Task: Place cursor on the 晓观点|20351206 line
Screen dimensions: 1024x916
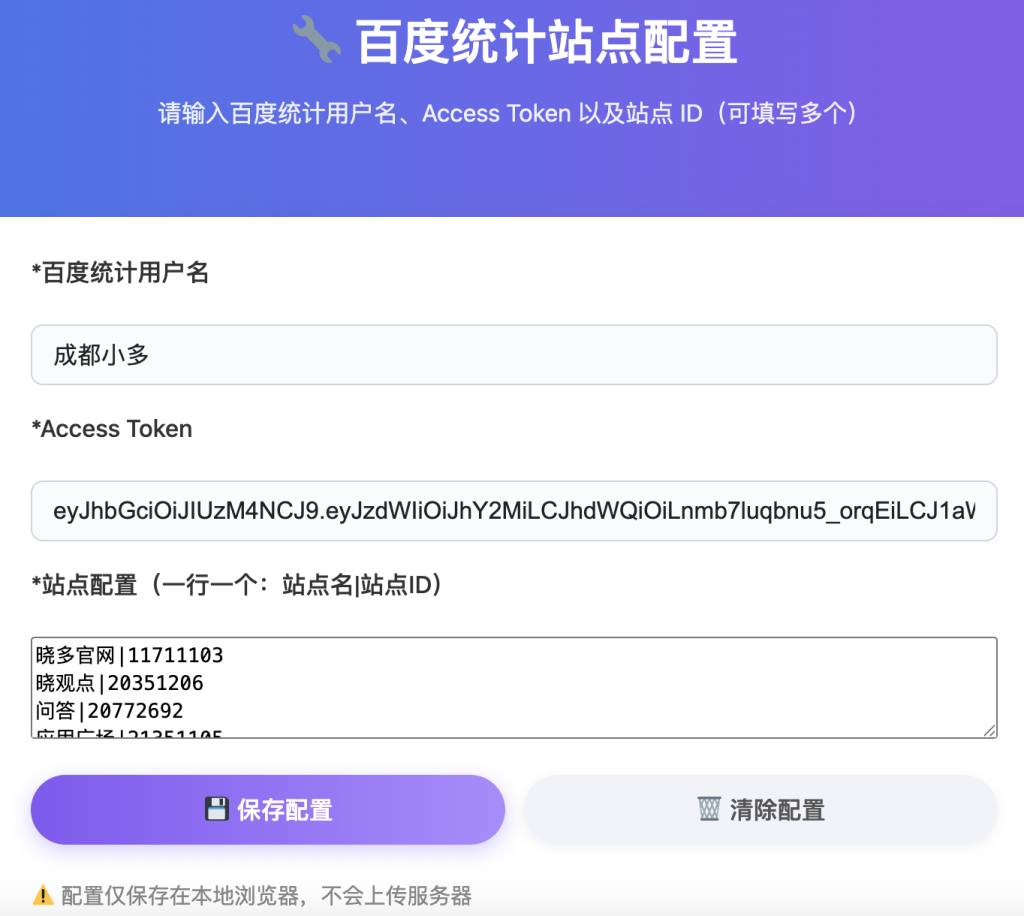Action: (118, 684)
